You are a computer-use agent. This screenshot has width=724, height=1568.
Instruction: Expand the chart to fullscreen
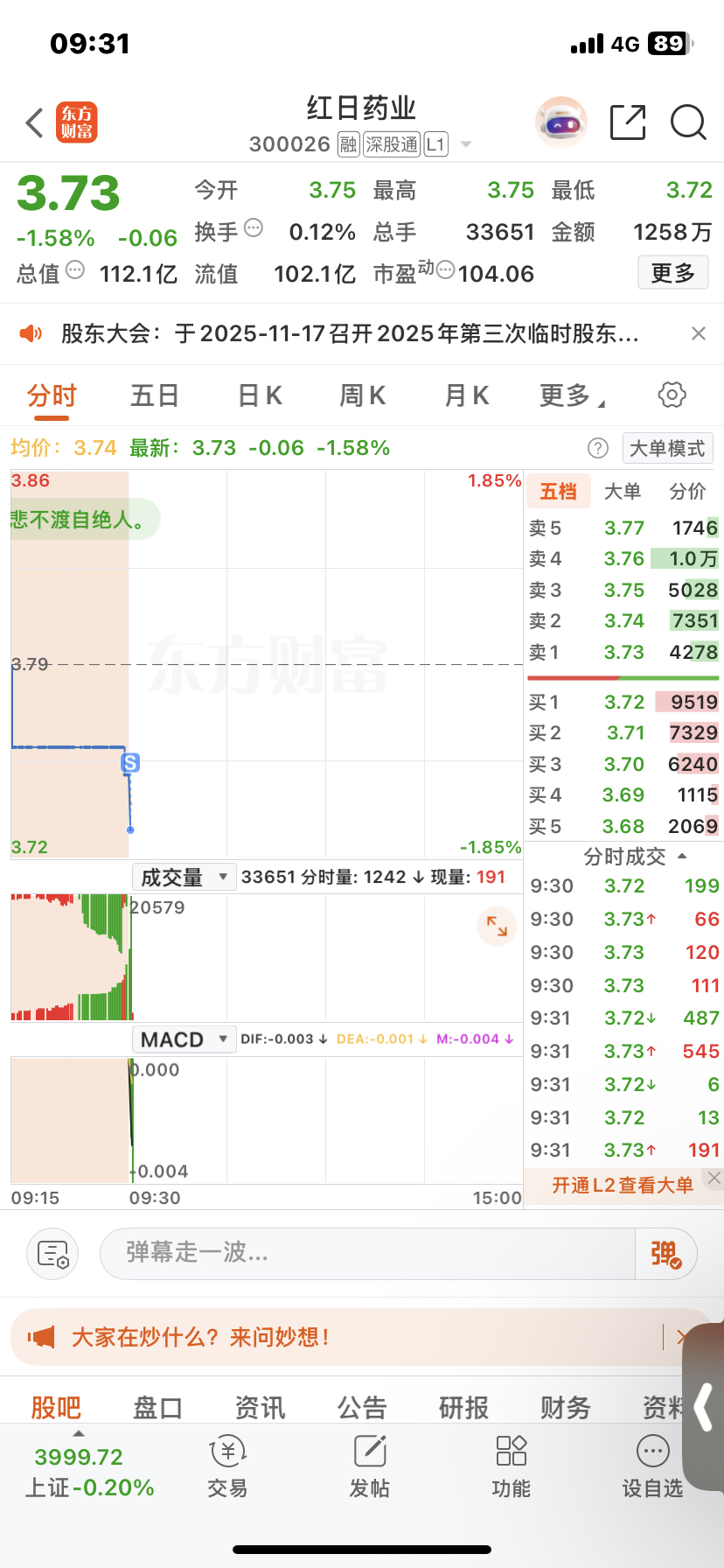[497, 926]
